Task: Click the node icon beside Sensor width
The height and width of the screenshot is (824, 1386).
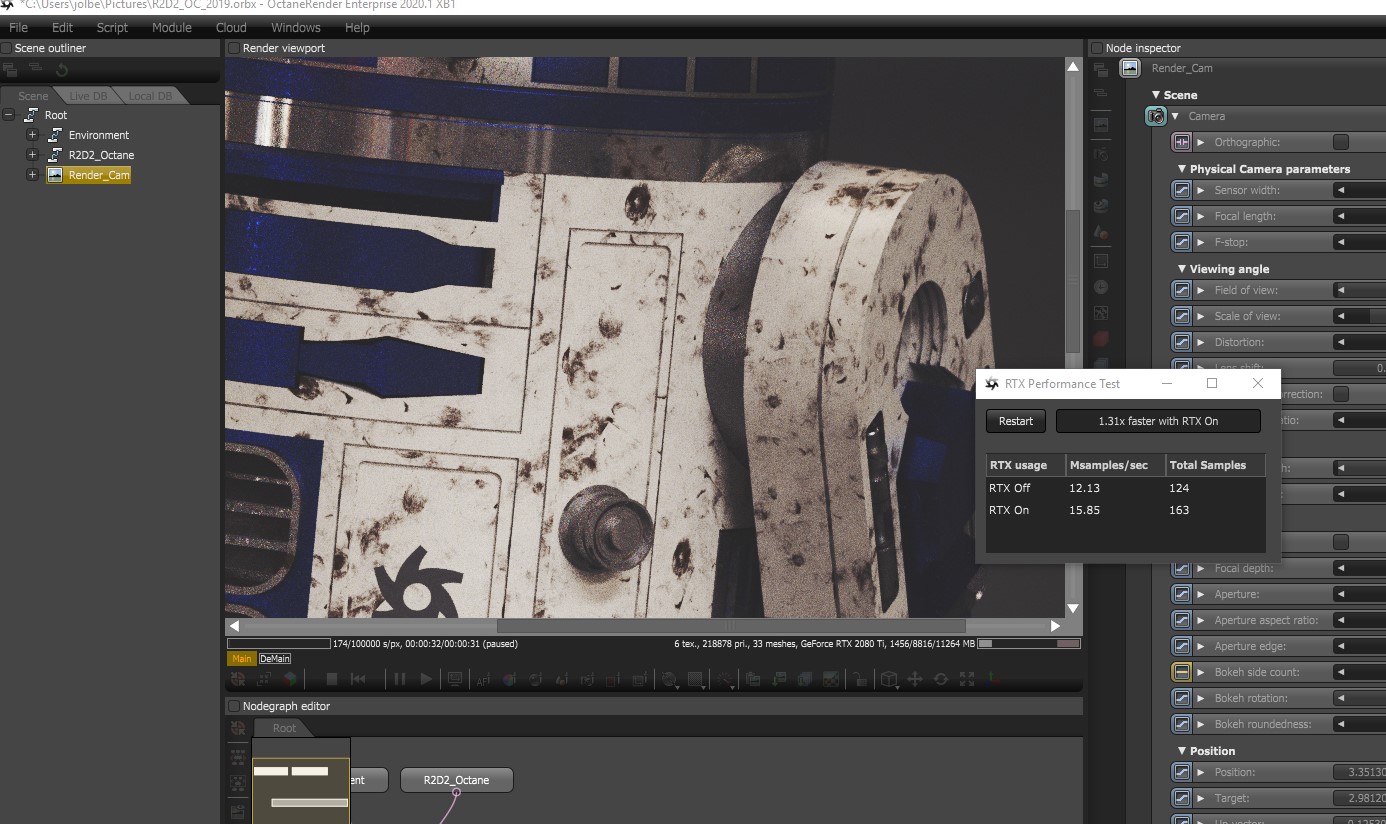Action: (x=1182, y=190)
